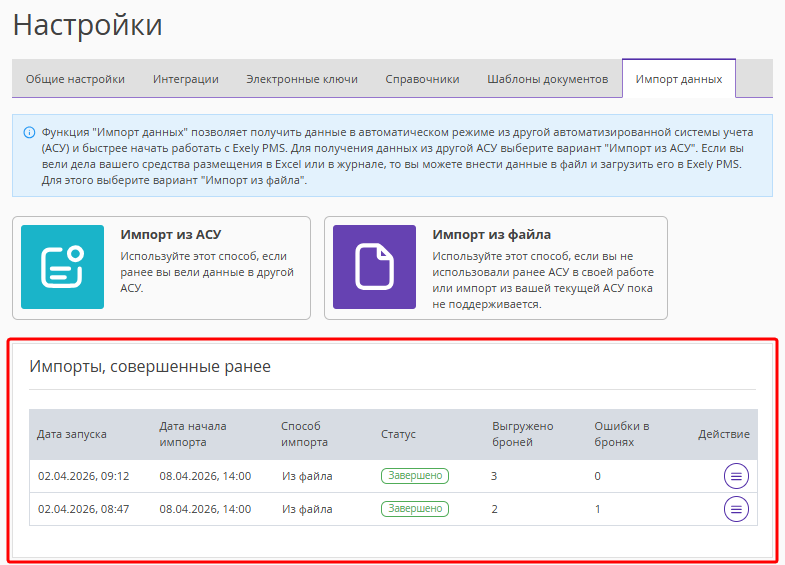
Task: Click Завершено status badge in first row
Action: coord(415,475)
